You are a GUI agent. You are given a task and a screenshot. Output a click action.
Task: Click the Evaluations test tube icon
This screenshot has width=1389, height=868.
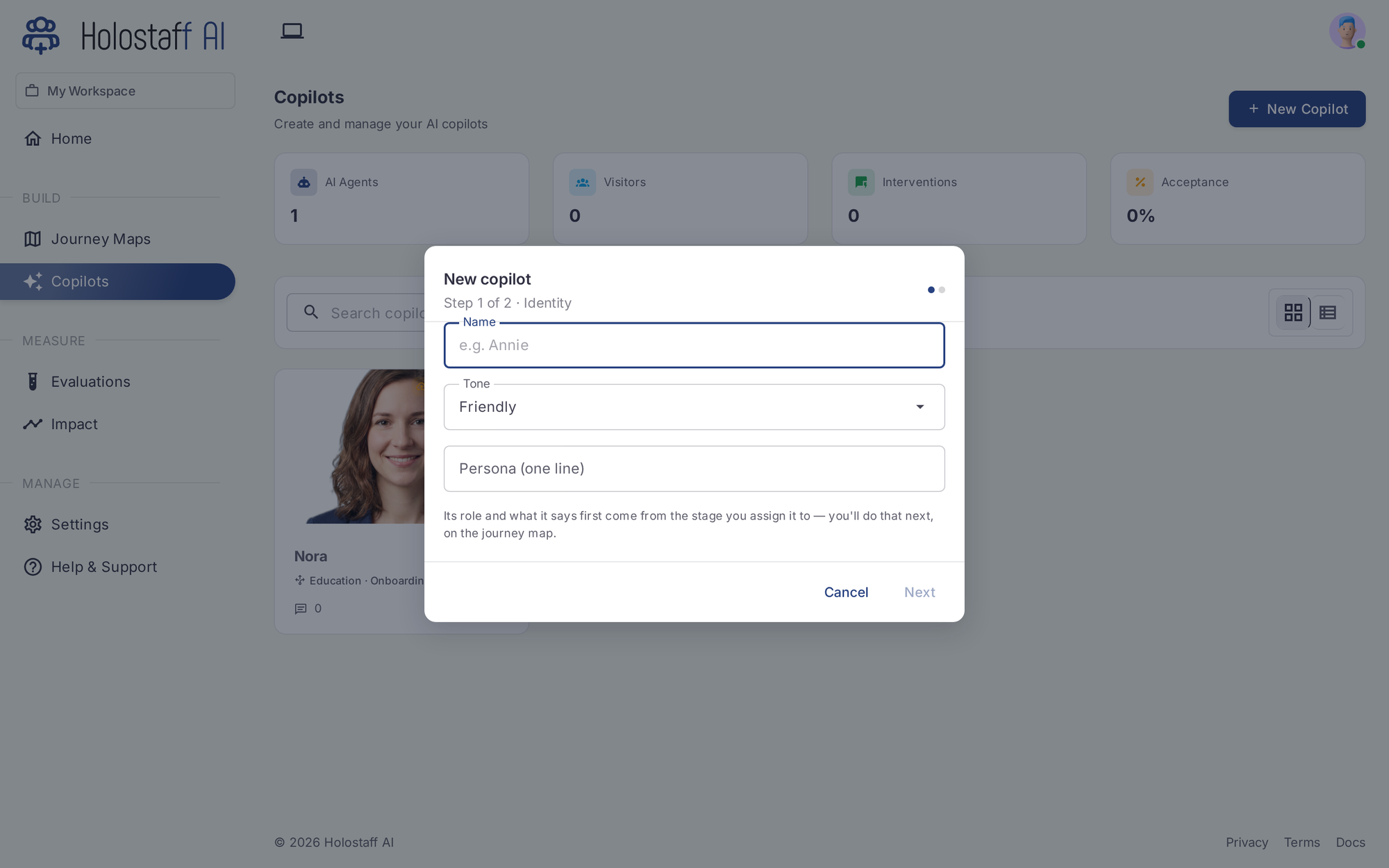pyautogui.click(x=33, y=381)
